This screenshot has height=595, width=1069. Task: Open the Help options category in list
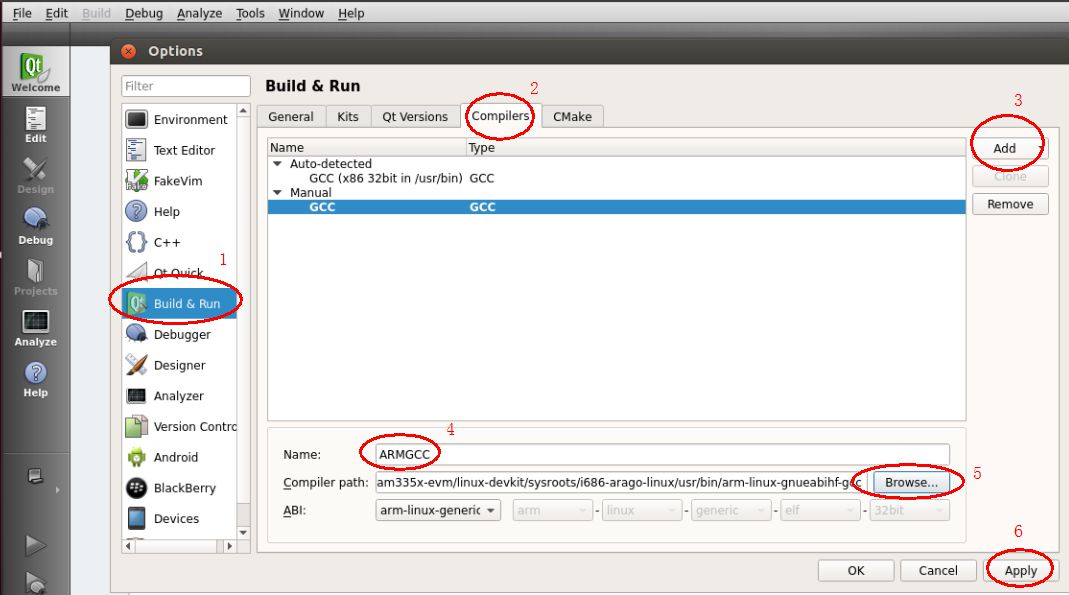[179, 211]
